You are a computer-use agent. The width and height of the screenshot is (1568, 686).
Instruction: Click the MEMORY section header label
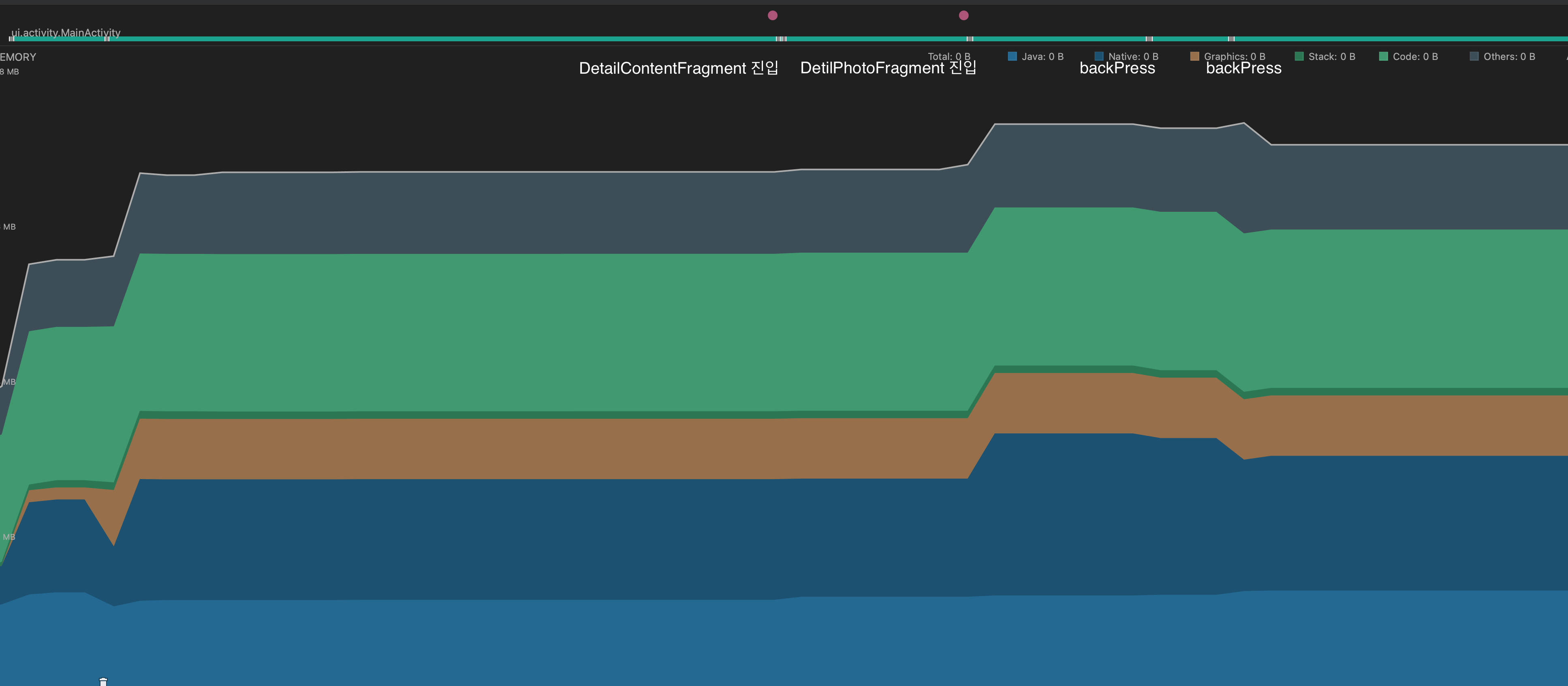click(18, 57)
